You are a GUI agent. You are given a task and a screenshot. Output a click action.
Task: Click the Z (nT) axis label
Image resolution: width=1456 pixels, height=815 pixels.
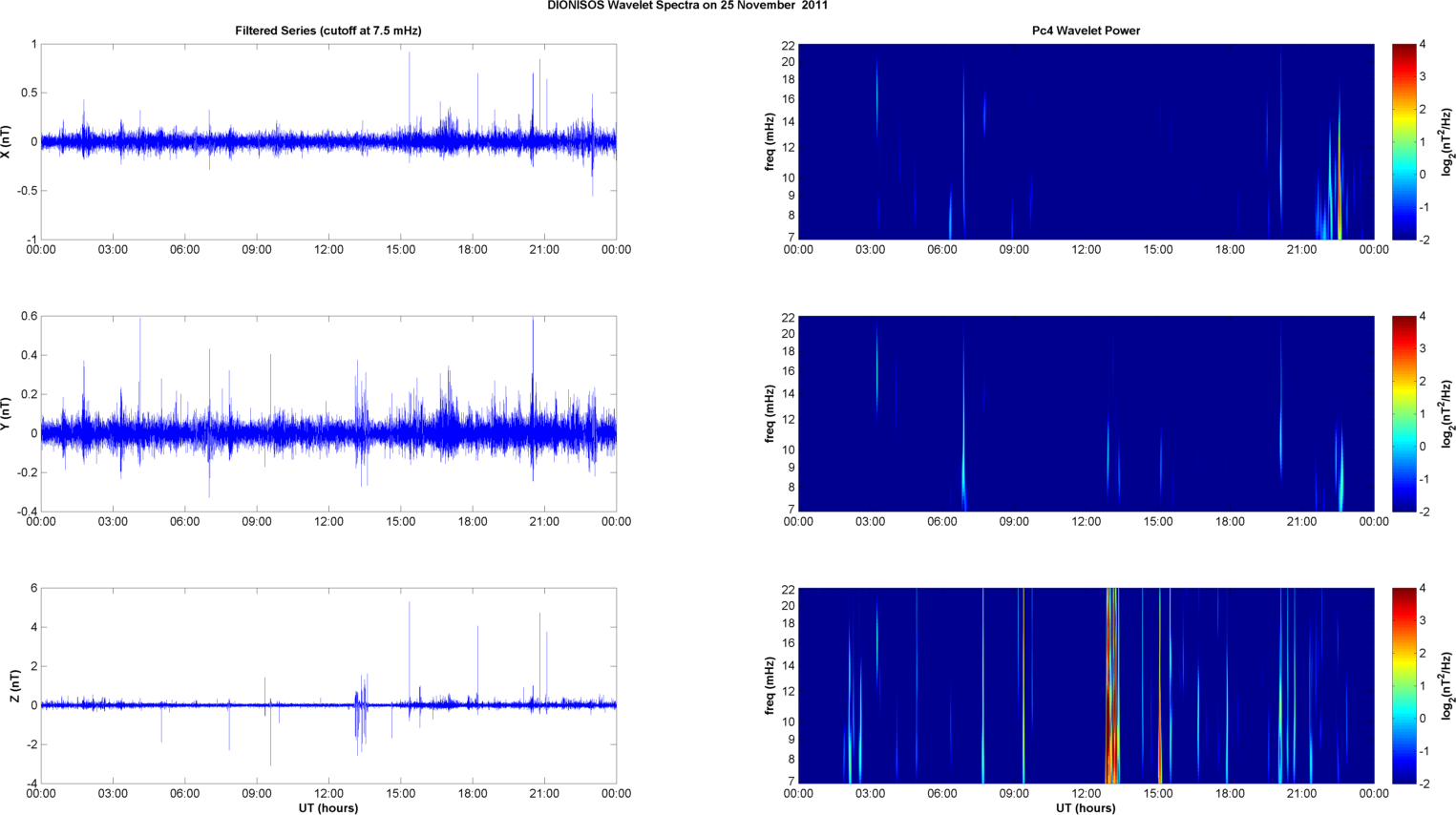click(x=14, y=685)
